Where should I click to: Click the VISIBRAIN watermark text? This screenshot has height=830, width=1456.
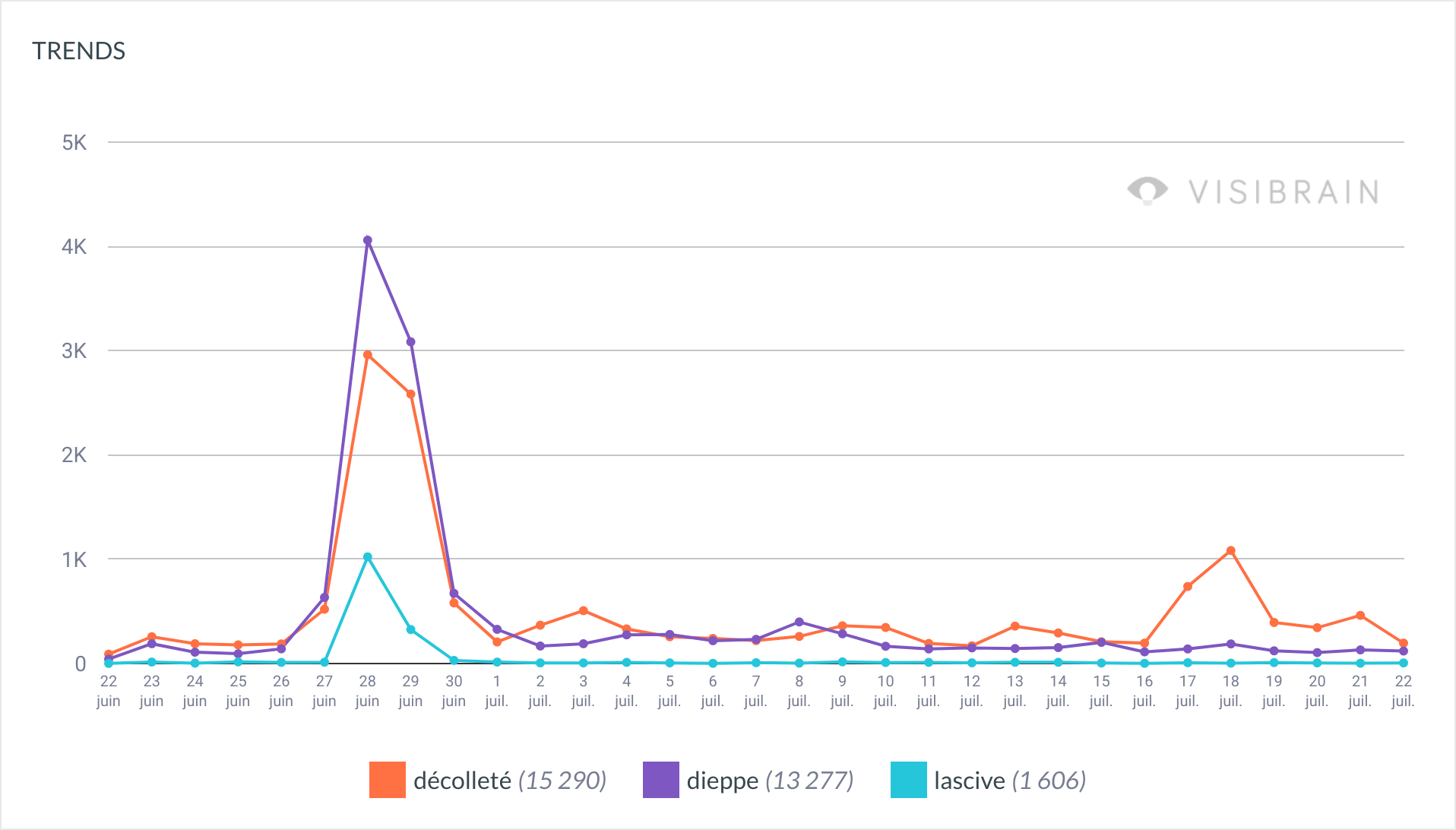pyautogui.click(x=1283, y=192)
